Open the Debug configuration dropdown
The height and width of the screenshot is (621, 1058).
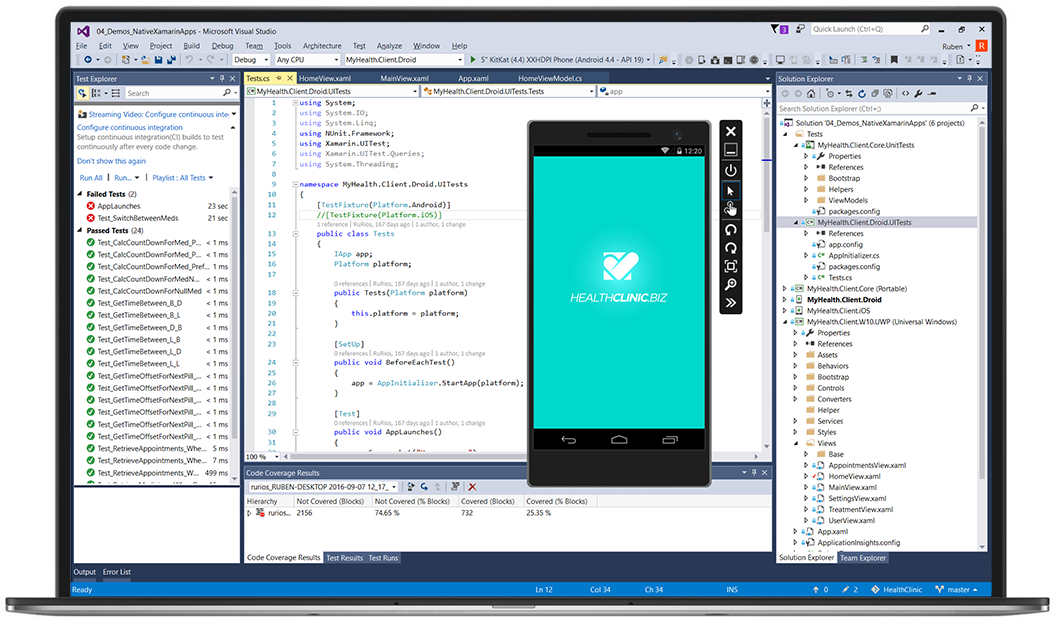tap(250, 59)
